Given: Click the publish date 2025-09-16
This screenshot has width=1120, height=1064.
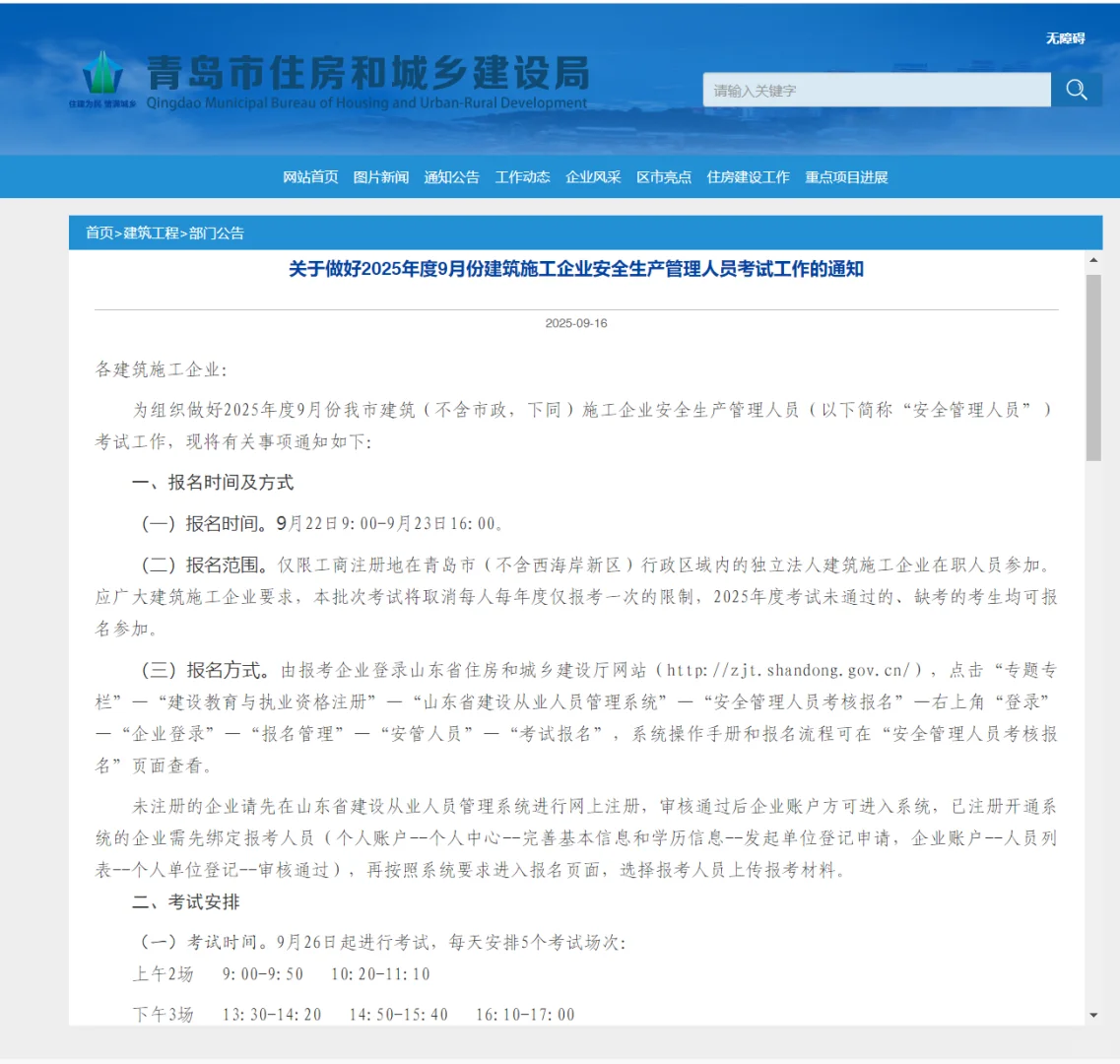Looking at the screenshot, I should (x=576, y=323).
